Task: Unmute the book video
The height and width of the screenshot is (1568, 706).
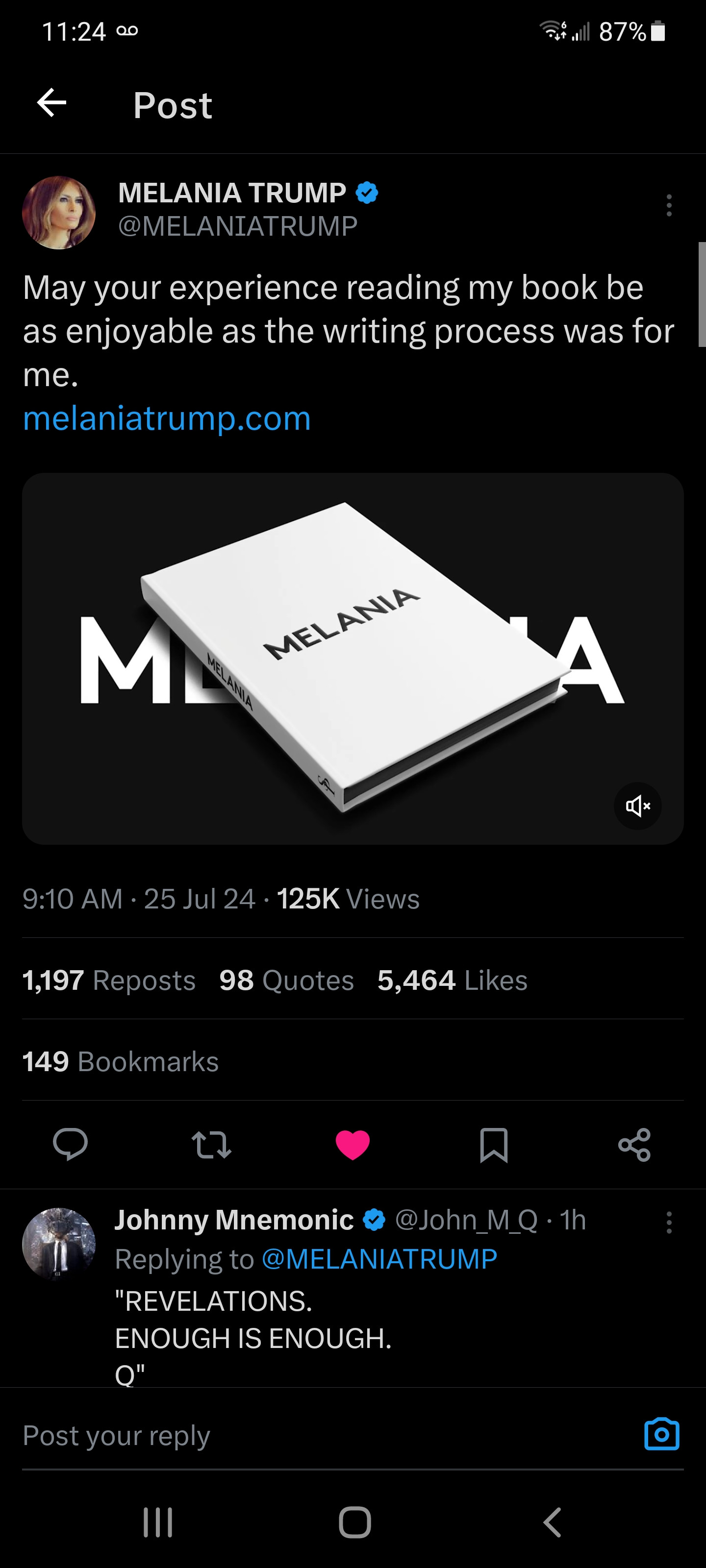Action: pyautogui.click(x=637, y=806)
